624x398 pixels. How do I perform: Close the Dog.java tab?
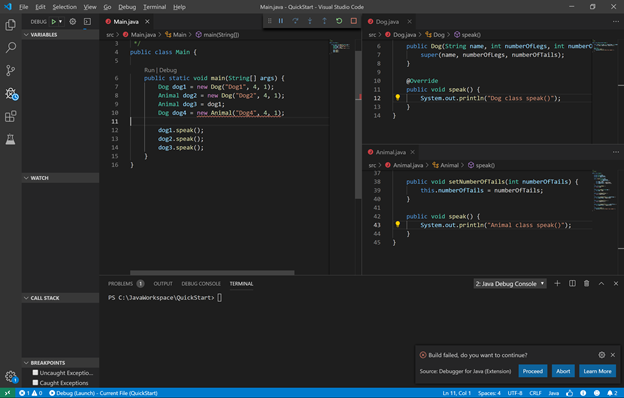point(410,21)
